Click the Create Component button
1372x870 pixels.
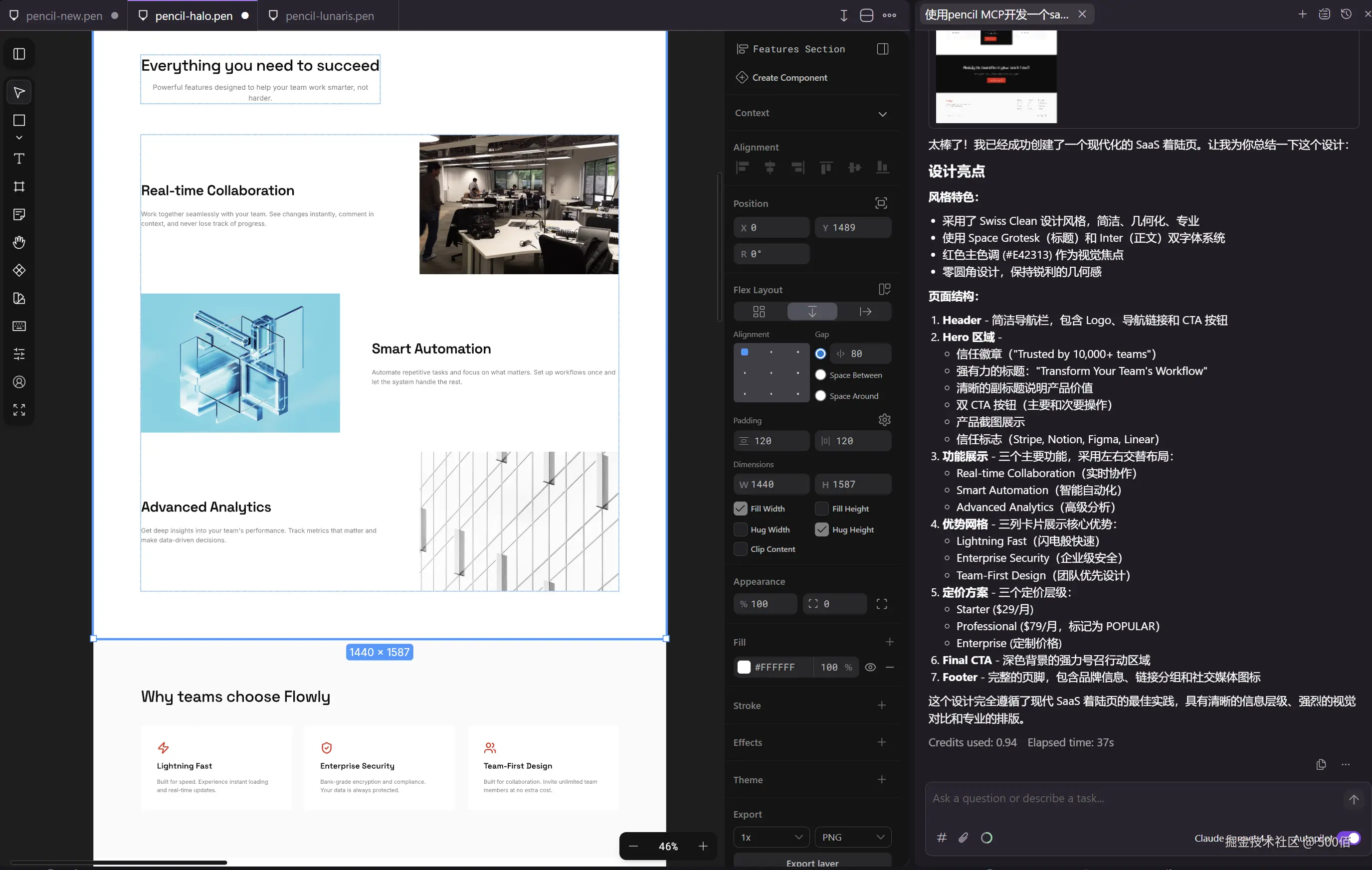788,77
